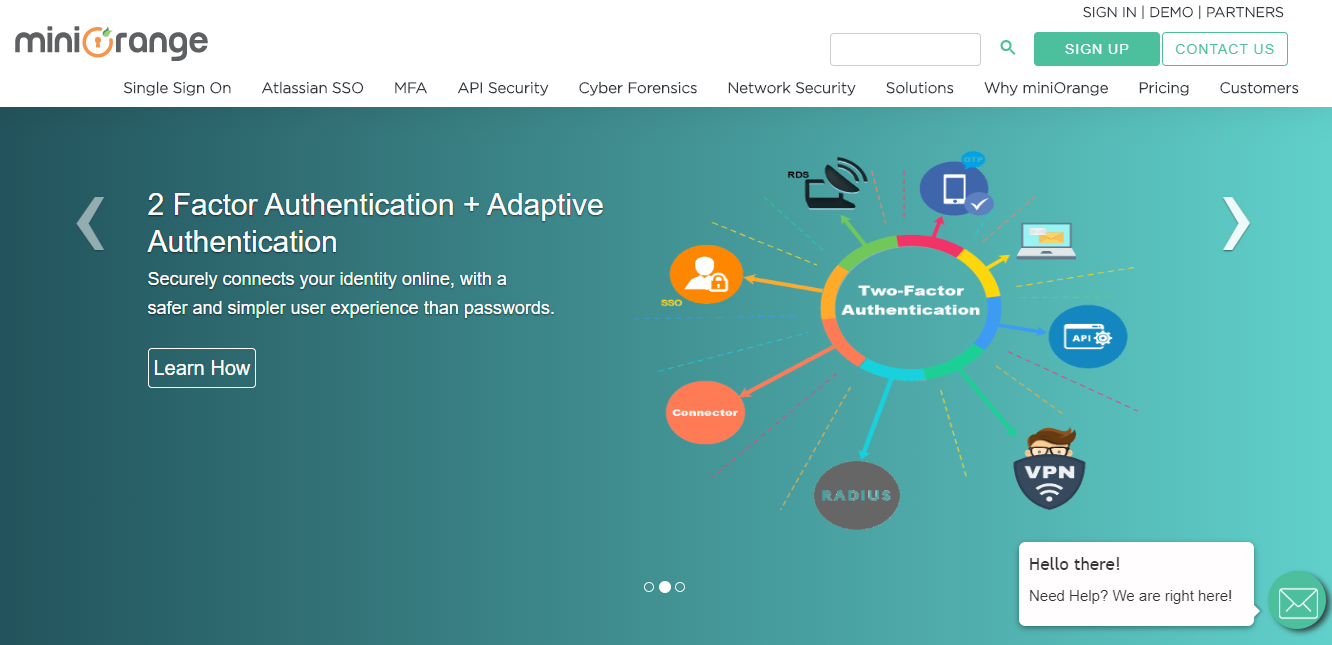Open the chat envelope icon
Image resolution: width=1332 pixels, height=645 pixels.
point(1298,601)
